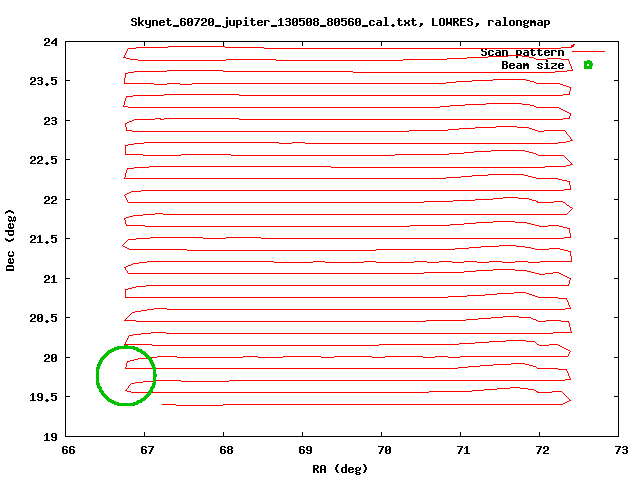Click the 'Dec (deg)' axis label
Image resolution: width=640 pixels, height=480 pixels.
[10, 240]
